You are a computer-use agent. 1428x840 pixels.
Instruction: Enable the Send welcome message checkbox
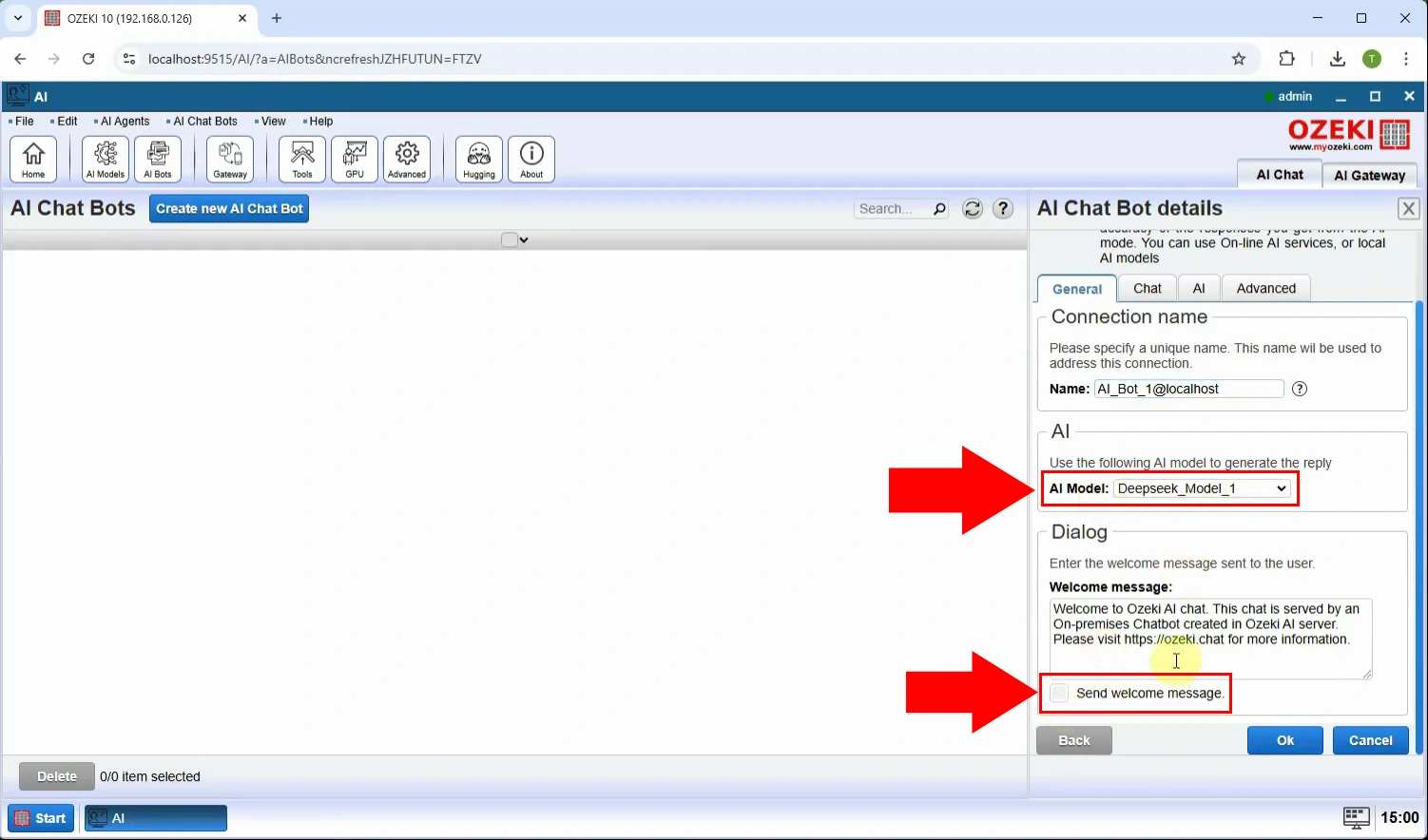click(x=1059, y=693)
